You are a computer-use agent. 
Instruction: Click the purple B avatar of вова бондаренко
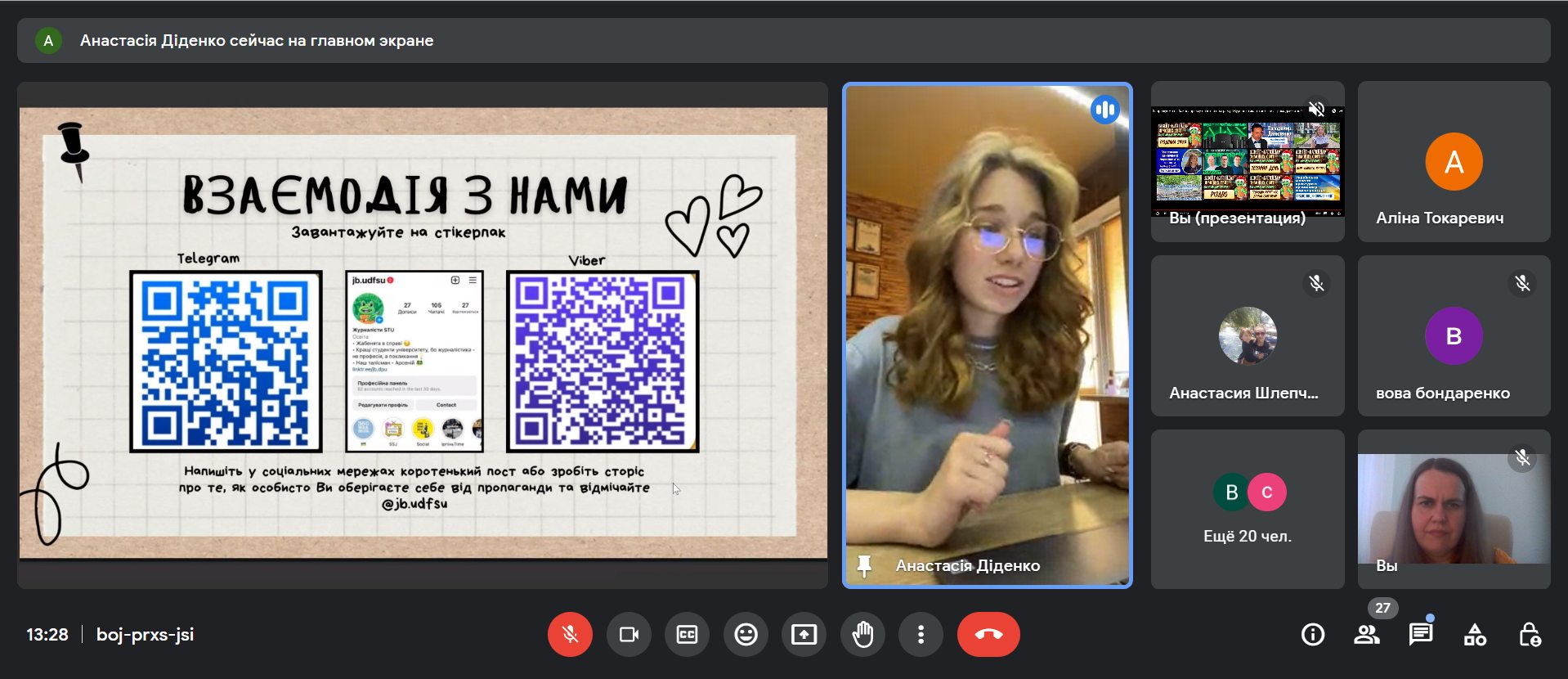(1454, 335)
